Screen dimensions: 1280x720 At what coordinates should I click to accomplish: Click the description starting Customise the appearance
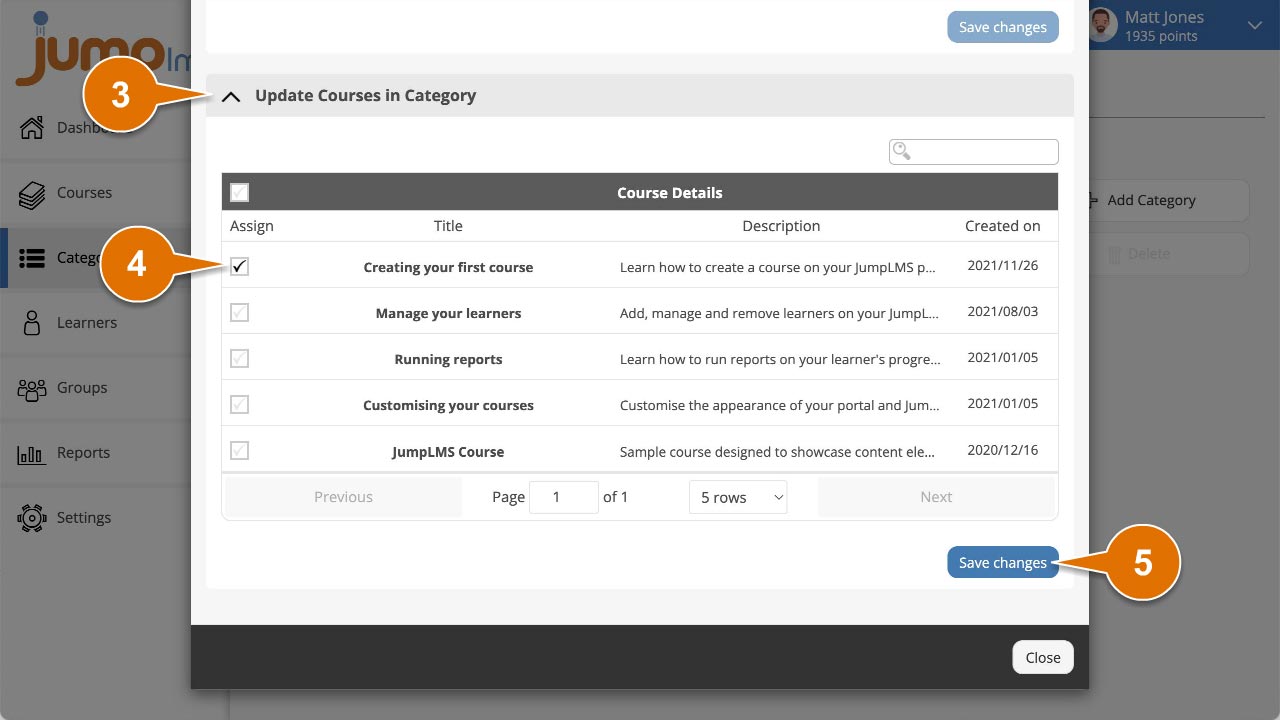(x=781, y=405)
